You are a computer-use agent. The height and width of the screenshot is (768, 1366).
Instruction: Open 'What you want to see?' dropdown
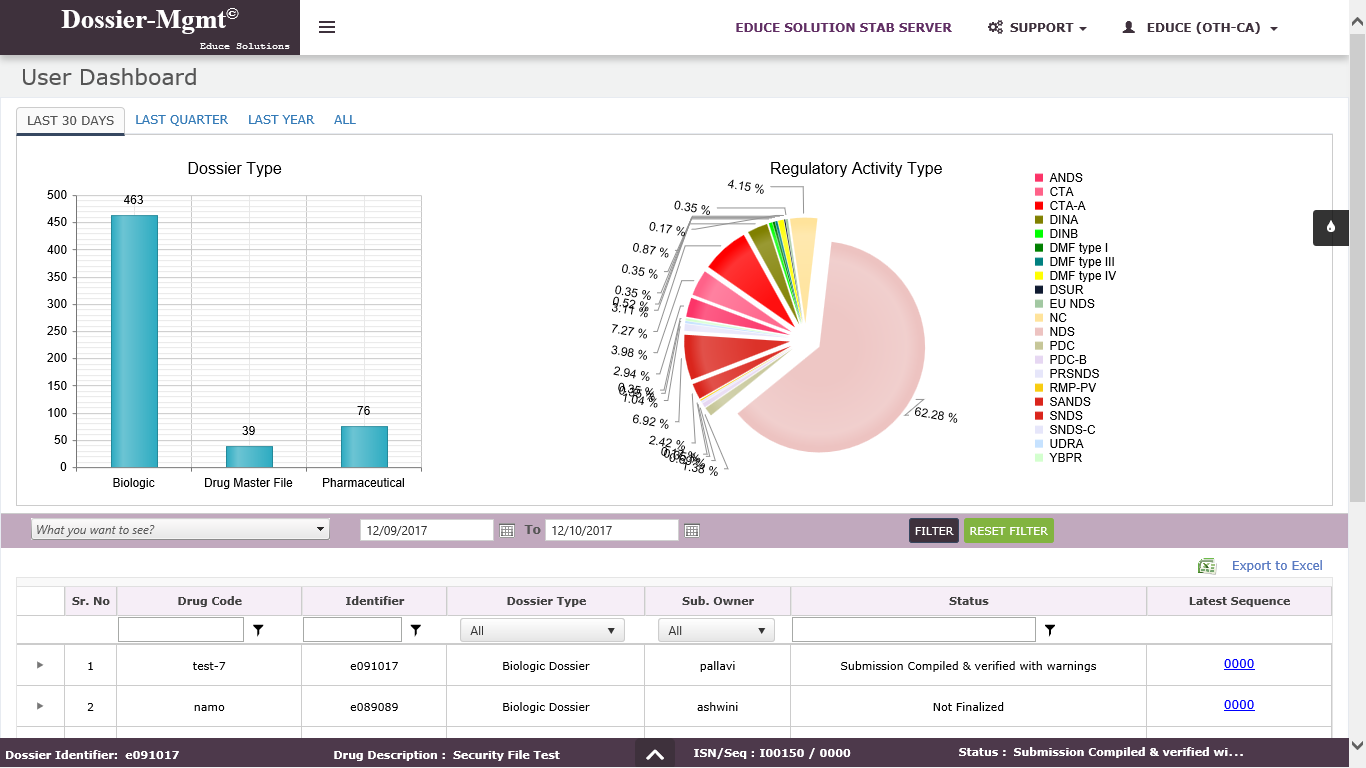tap(180, 530)
